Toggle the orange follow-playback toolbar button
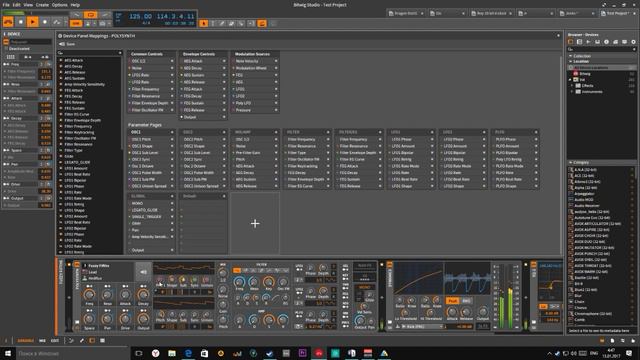 click(262, 24)
